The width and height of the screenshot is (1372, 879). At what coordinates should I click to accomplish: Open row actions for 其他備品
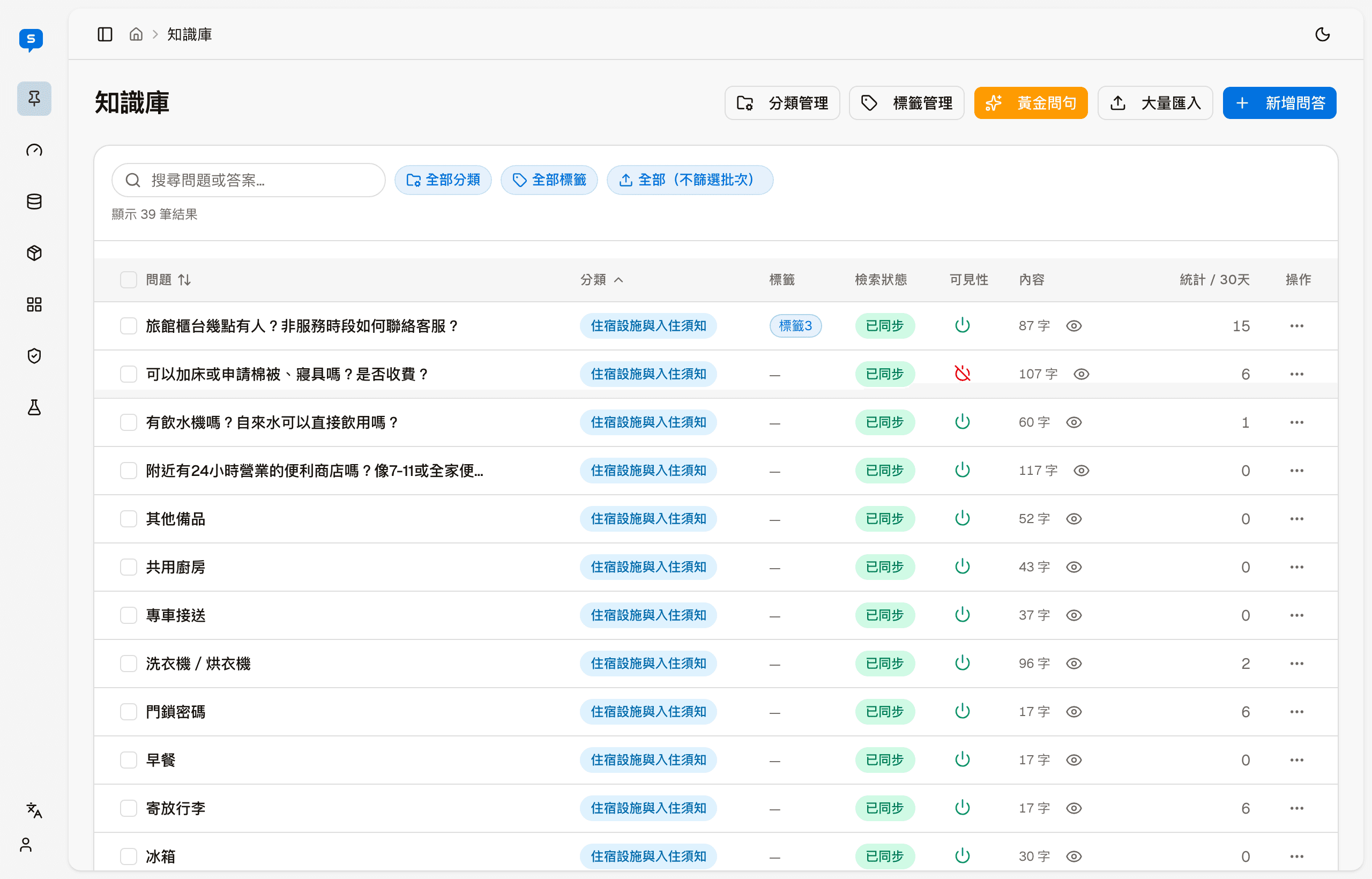click(x=1296, y=519)
